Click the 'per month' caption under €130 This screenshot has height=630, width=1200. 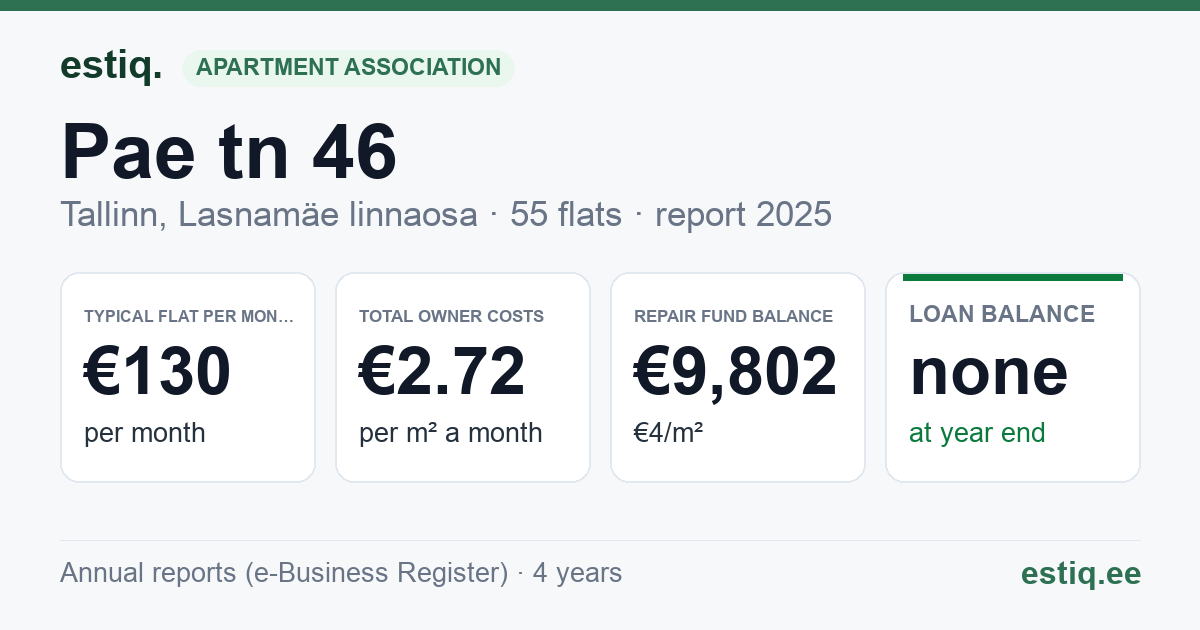145,433
